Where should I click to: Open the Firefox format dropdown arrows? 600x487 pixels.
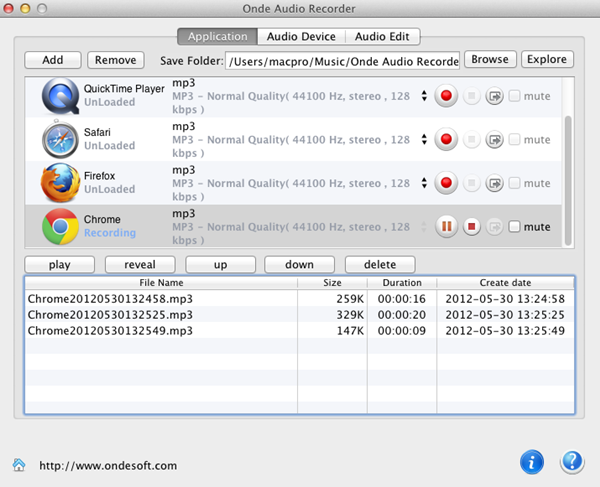point(424,183)
